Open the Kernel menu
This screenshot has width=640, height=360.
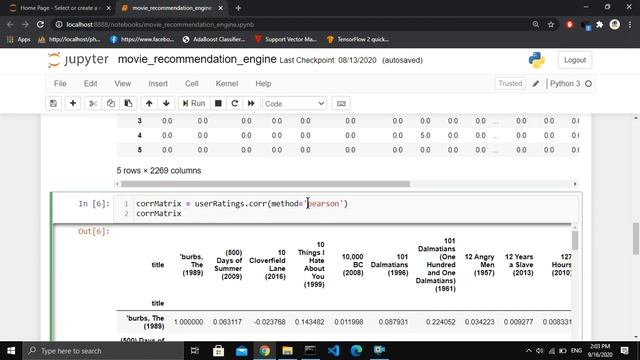(227, 84)
